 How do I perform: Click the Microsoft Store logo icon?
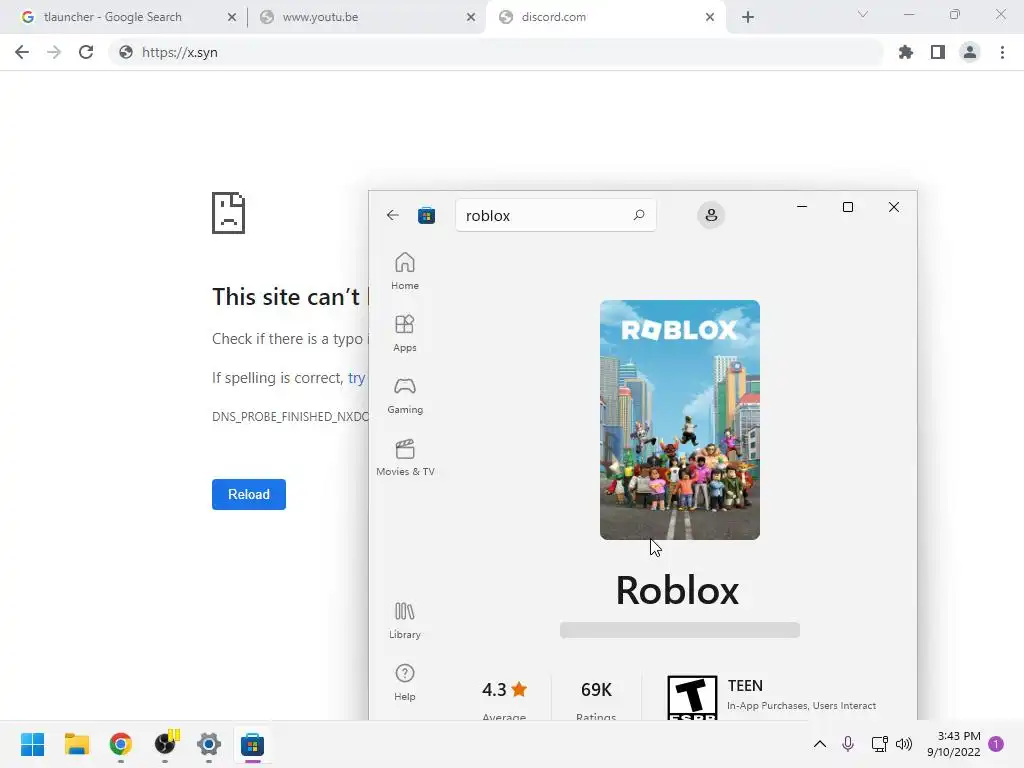click(x=426, y=216)
